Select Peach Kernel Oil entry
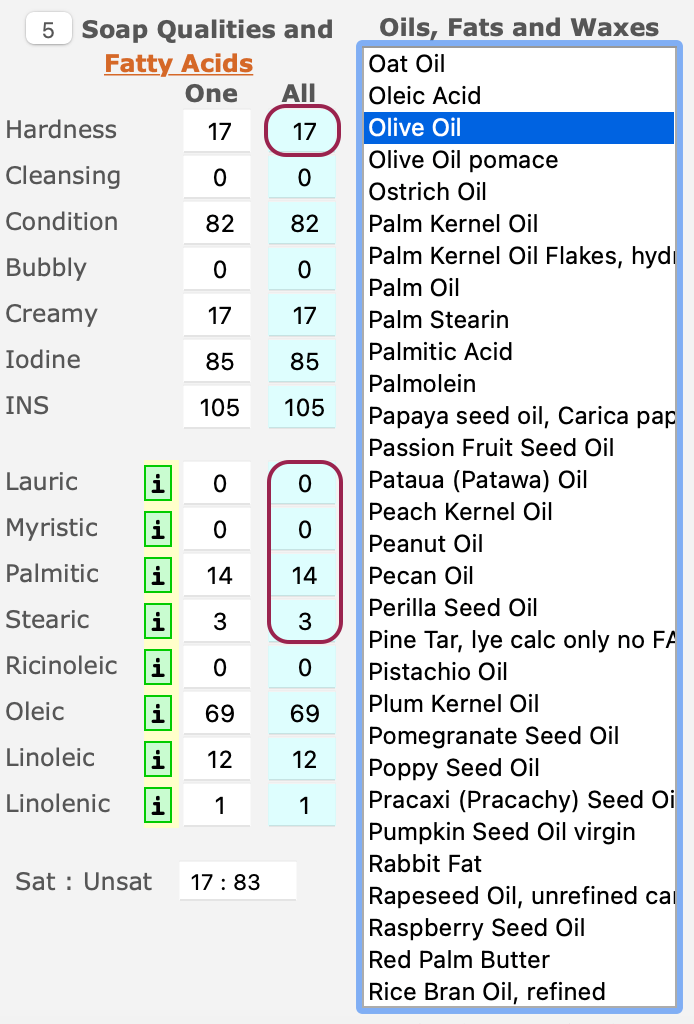This screenshot has width=694, height=1024. [x=460, y=512]
